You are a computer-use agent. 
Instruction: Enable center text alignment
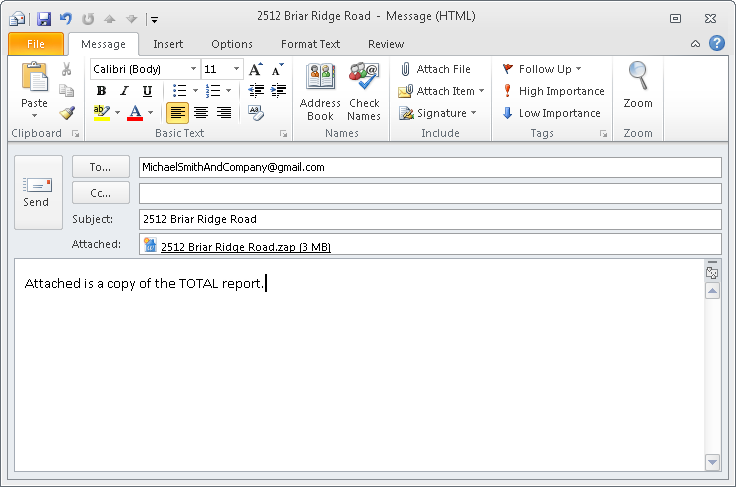[200, 113]
